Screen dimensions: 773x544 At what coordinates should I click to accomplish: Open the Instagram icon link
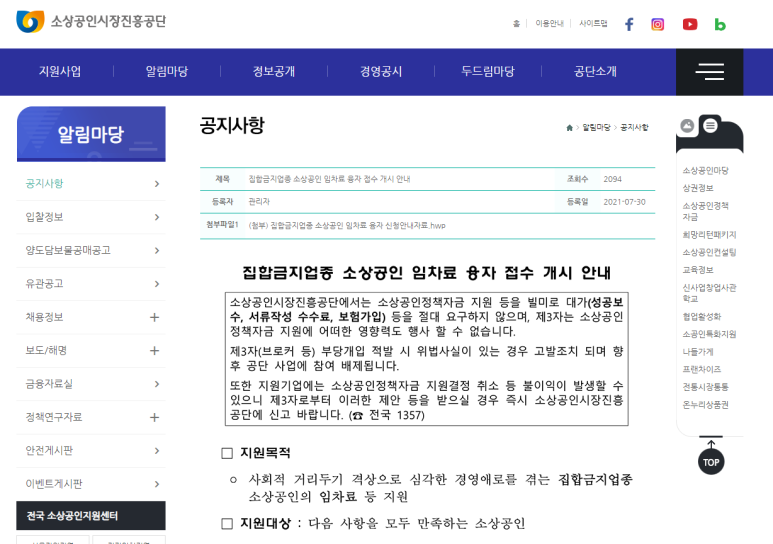pyautogui.click(x=658, y=24)
